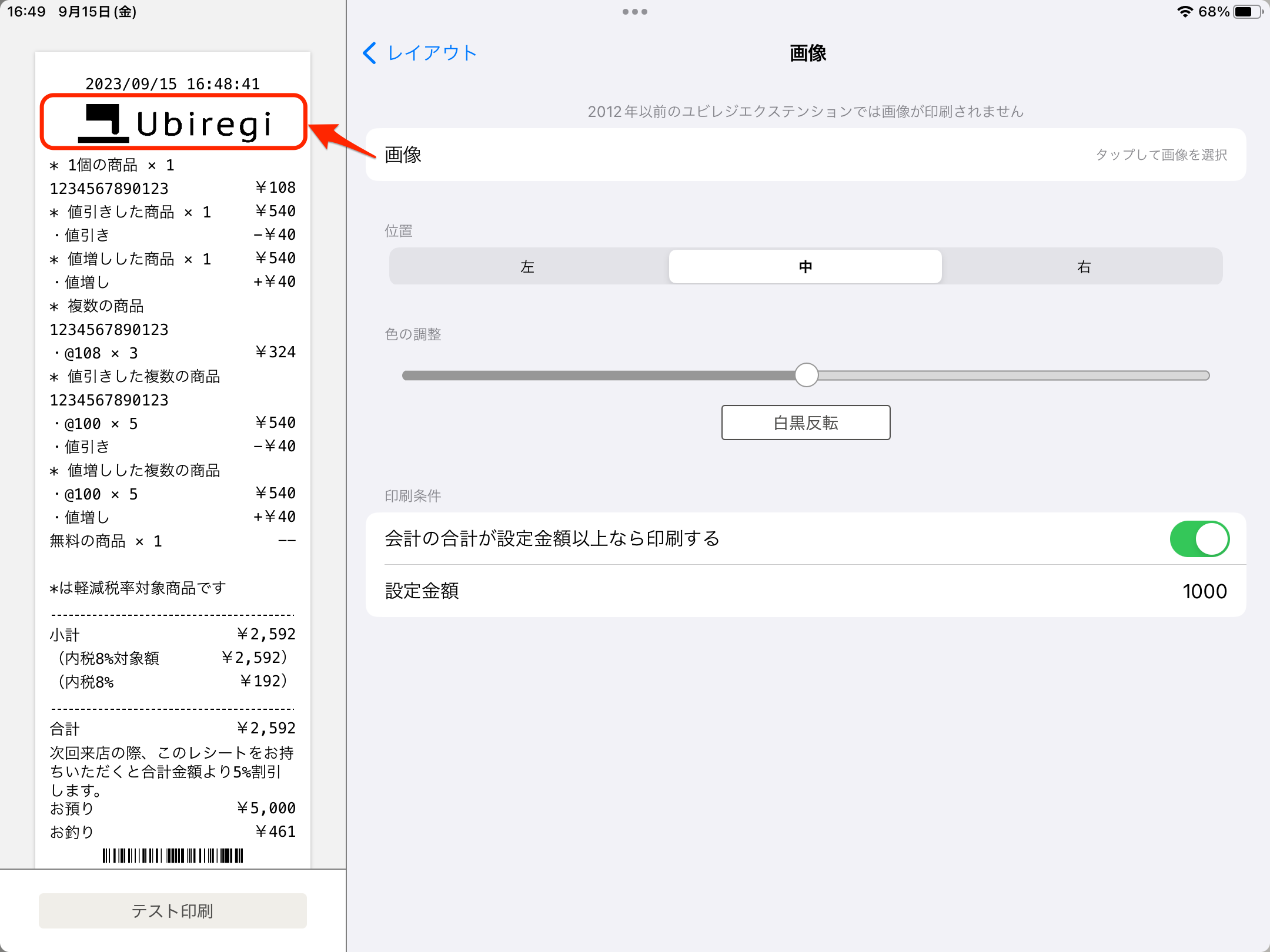Tap the 16:49 clock in status bar
Image resolution: width=1270 pixels, height=952 pixels.
[26, 12]
